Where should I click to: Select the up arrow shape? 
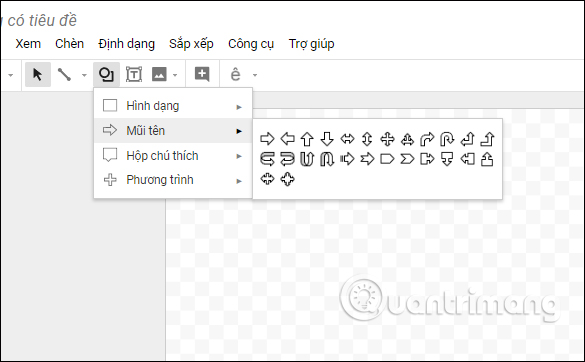click(x=307, y=139)
